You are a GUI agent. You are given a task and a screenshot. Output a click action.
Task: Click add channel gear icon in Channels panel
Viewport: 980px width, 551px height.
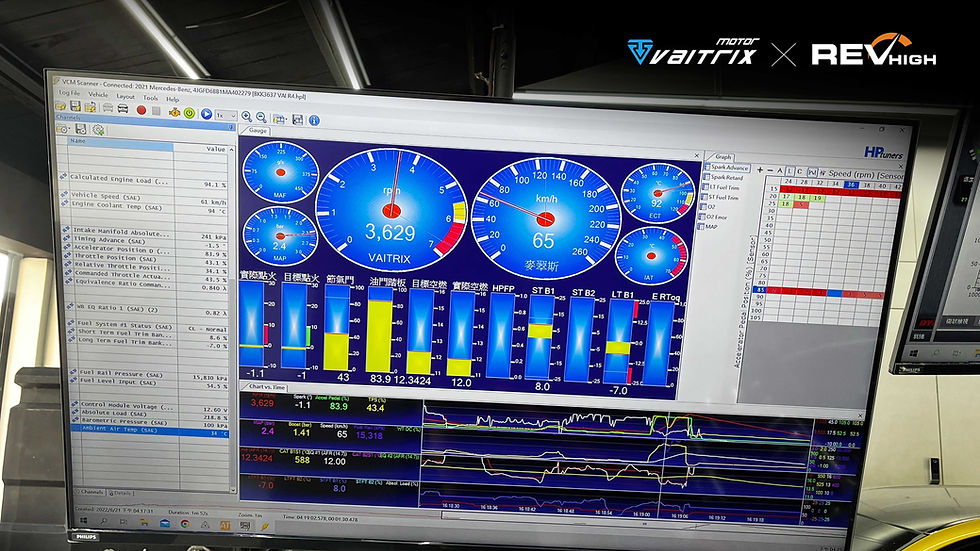tap(98, 130)
